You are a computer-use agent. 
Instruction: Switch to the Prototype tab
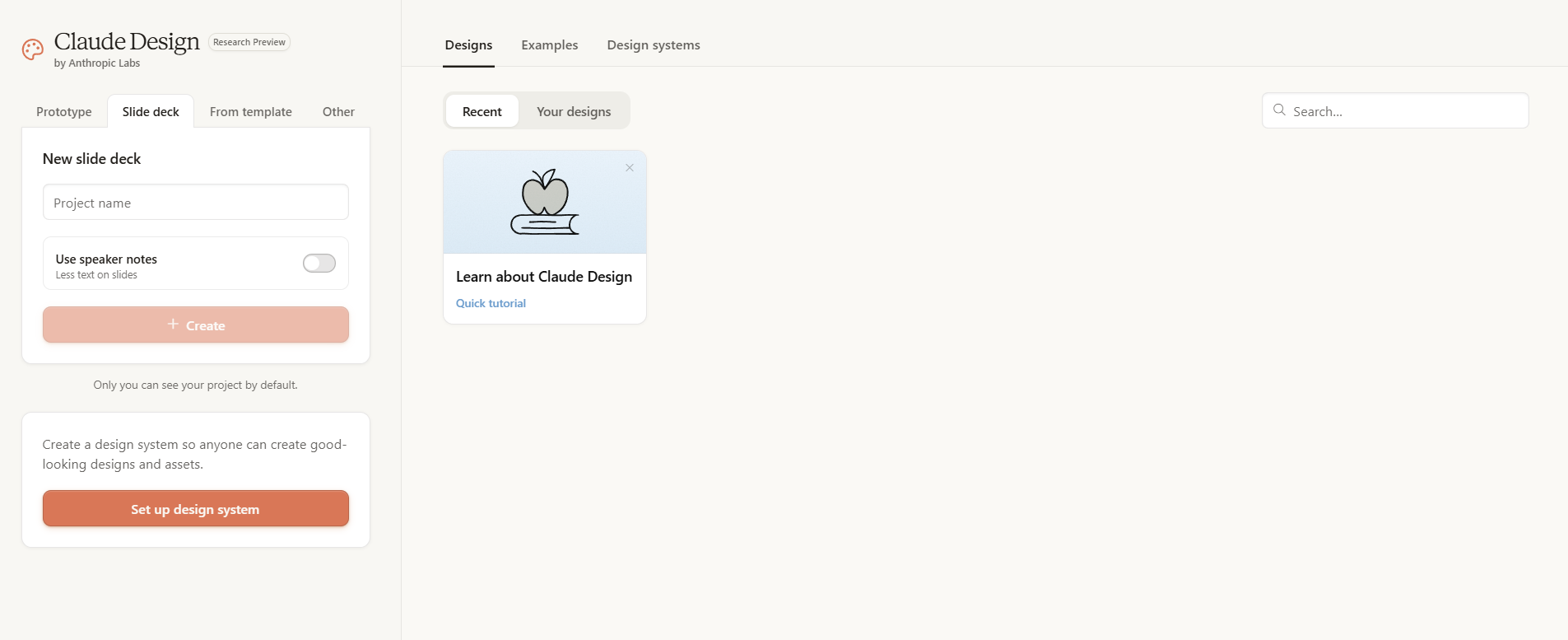[64, 112]
